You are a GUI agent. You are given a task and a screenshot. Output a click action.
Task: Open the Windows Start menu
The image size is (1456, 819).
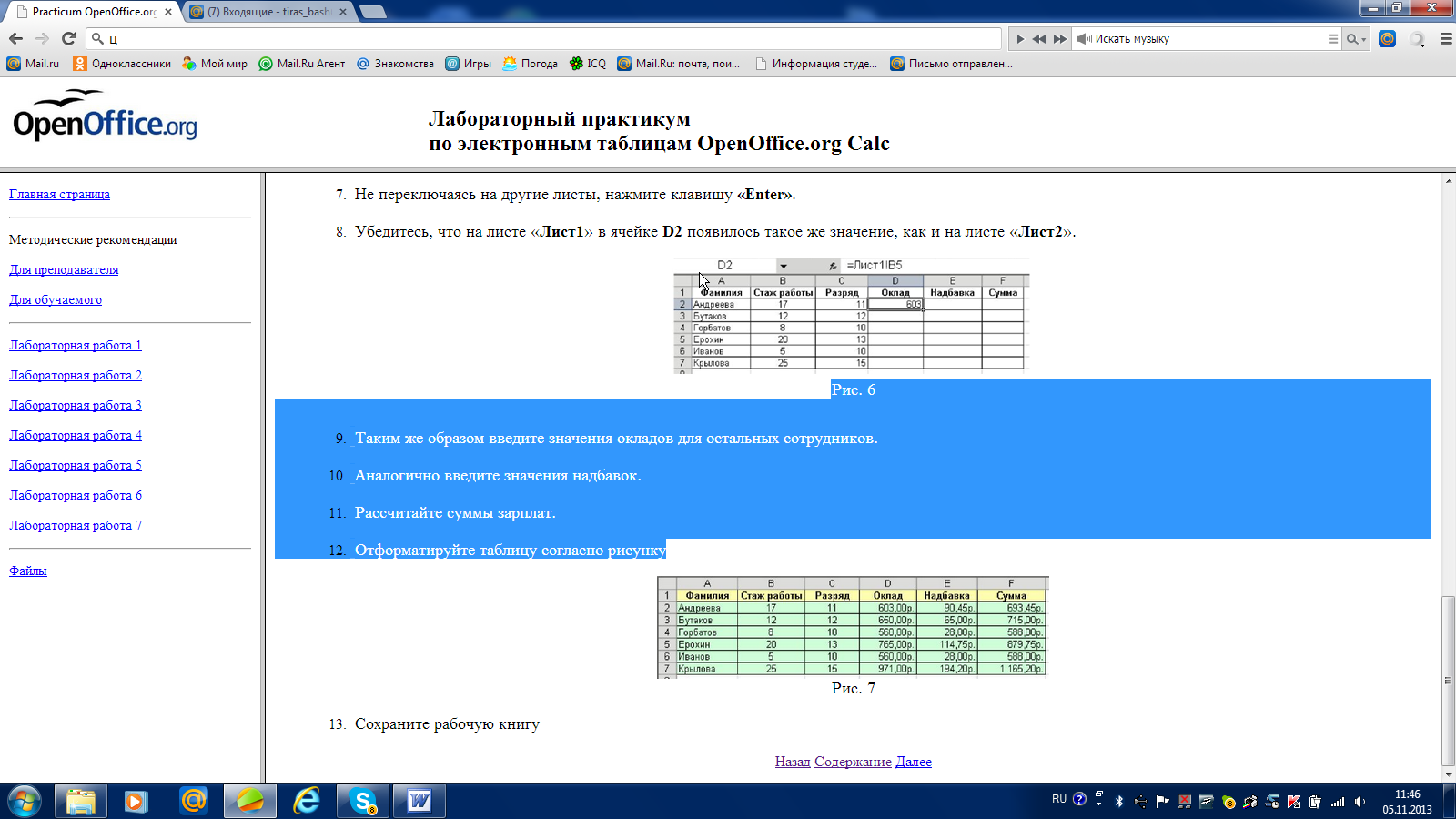coord(24,801)
